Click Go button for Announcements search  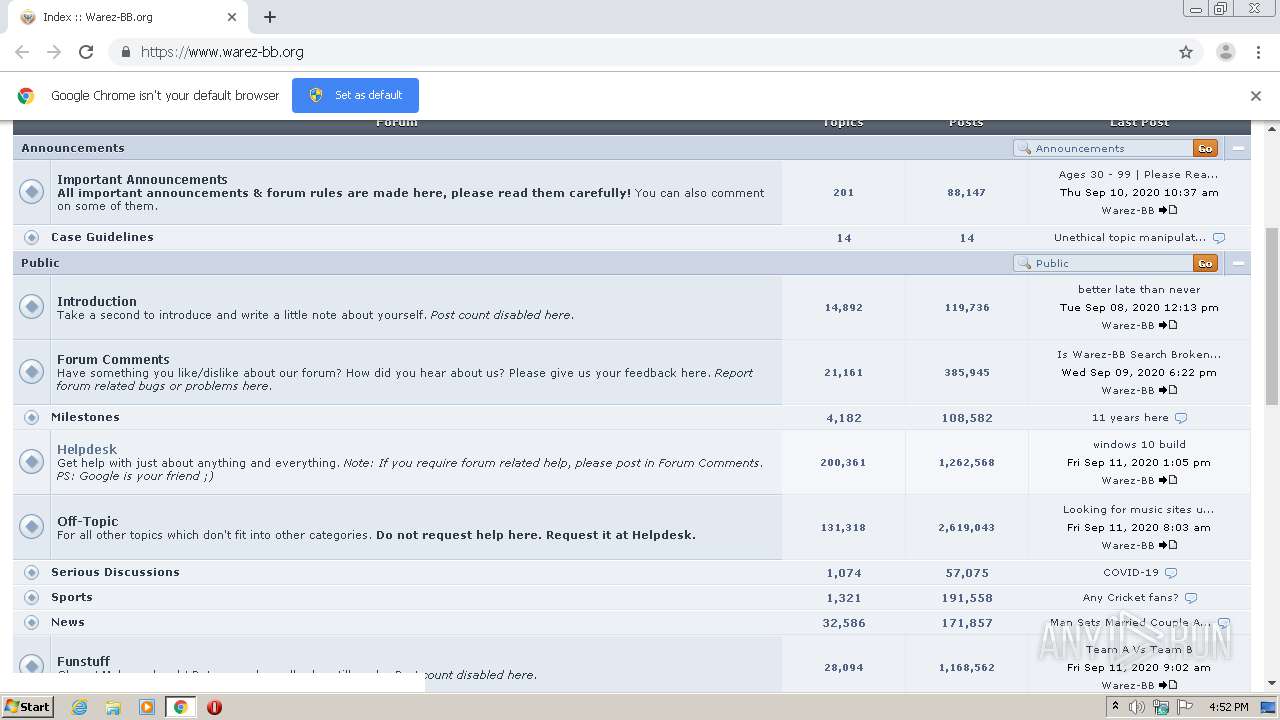(x=1205, y=148)
